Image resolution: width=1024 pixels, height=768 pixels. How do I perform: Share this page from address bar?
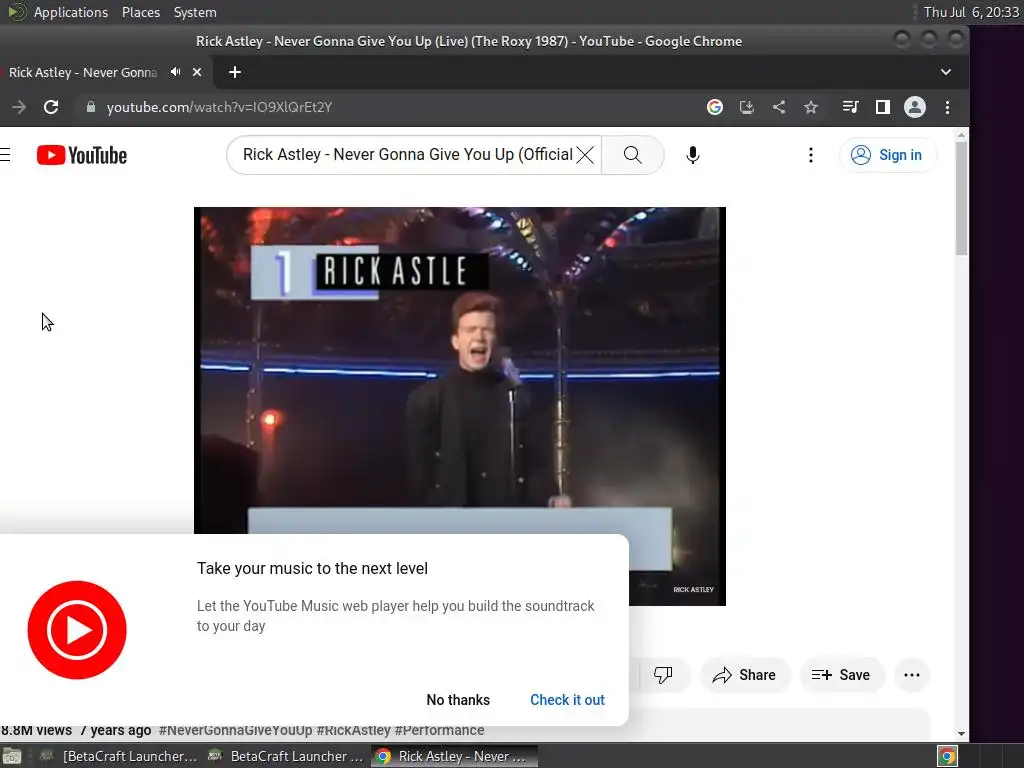[x=778, y=107]
